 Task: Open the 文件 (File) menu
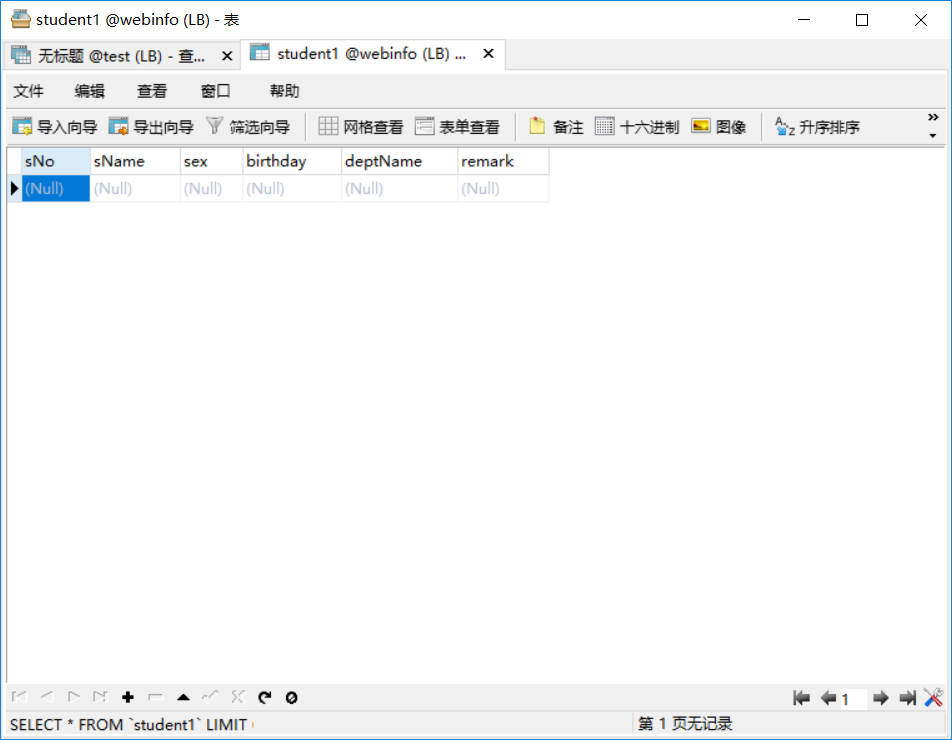(x=29, y=91)
